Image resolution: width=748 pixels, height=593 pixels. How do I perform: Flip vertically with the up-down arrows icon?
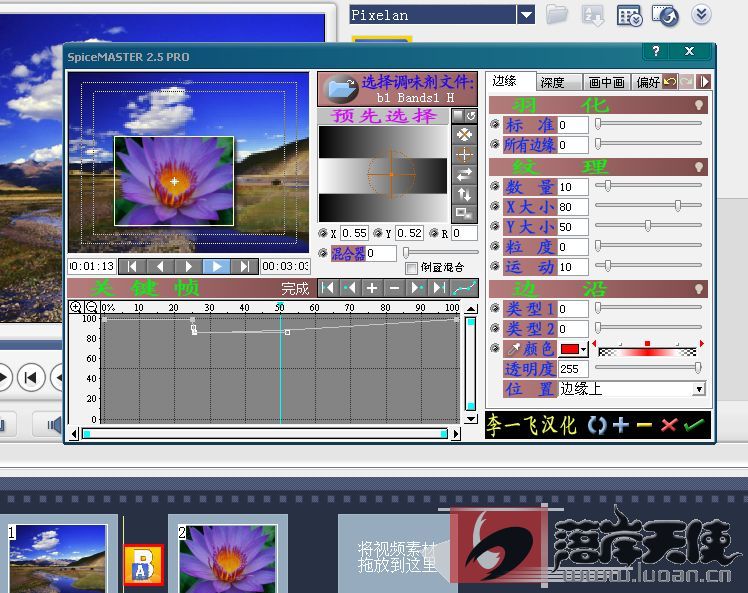coord(464,195)
